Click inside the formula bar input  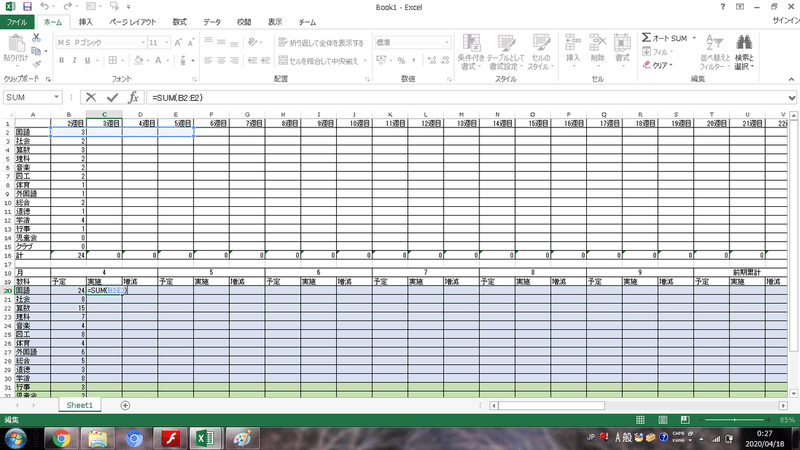(x=467, y=97)
